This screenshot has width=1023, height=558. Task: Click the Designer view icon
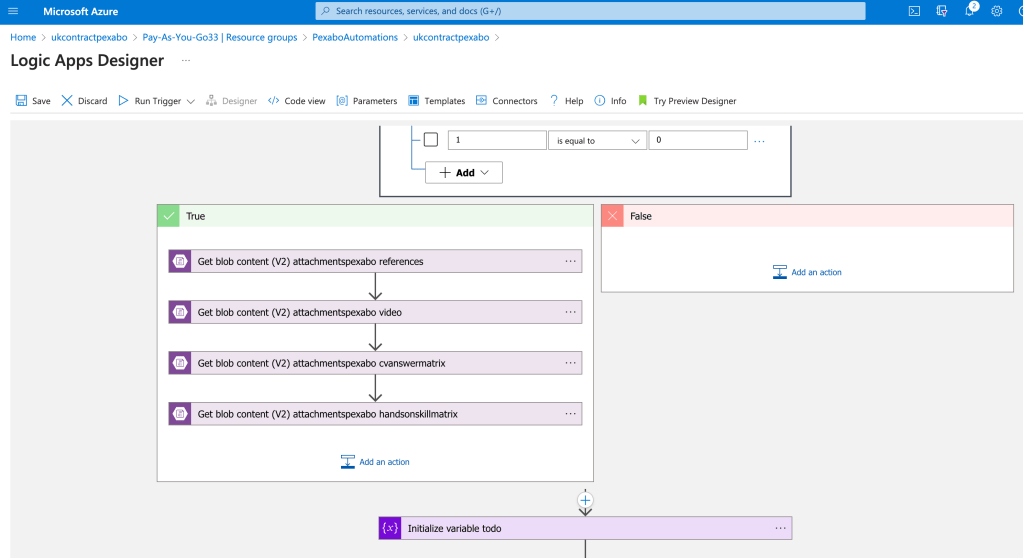point(211,101)
